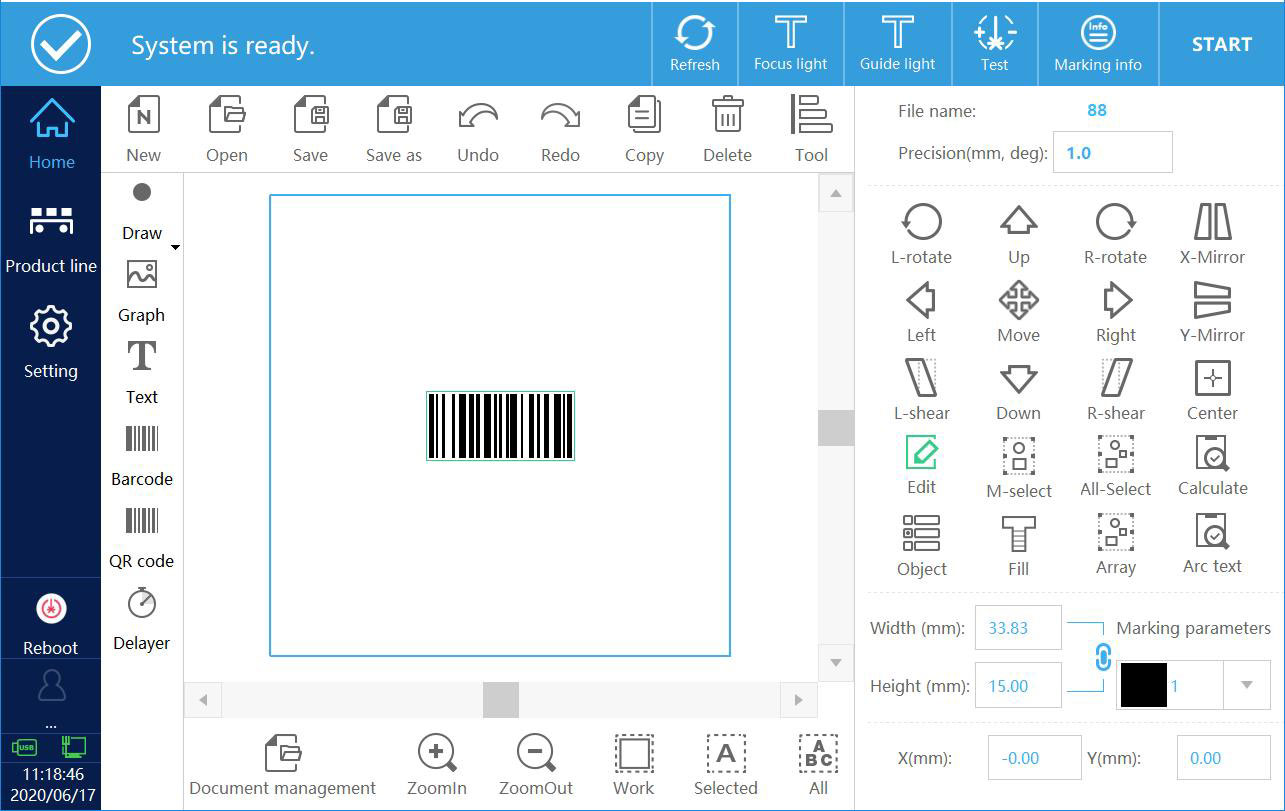This screenshot has width=1285, height=811.
Task: Enable M-select mode
Action: [x=1018, y=467]
